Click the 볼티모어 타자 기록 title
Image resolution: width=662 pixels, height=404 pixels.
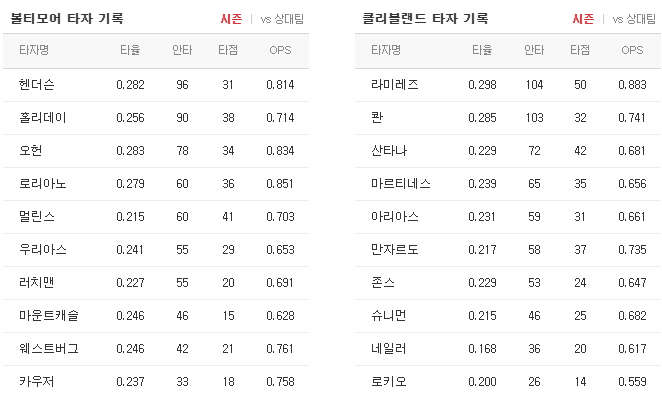click(x=67, y=19)
